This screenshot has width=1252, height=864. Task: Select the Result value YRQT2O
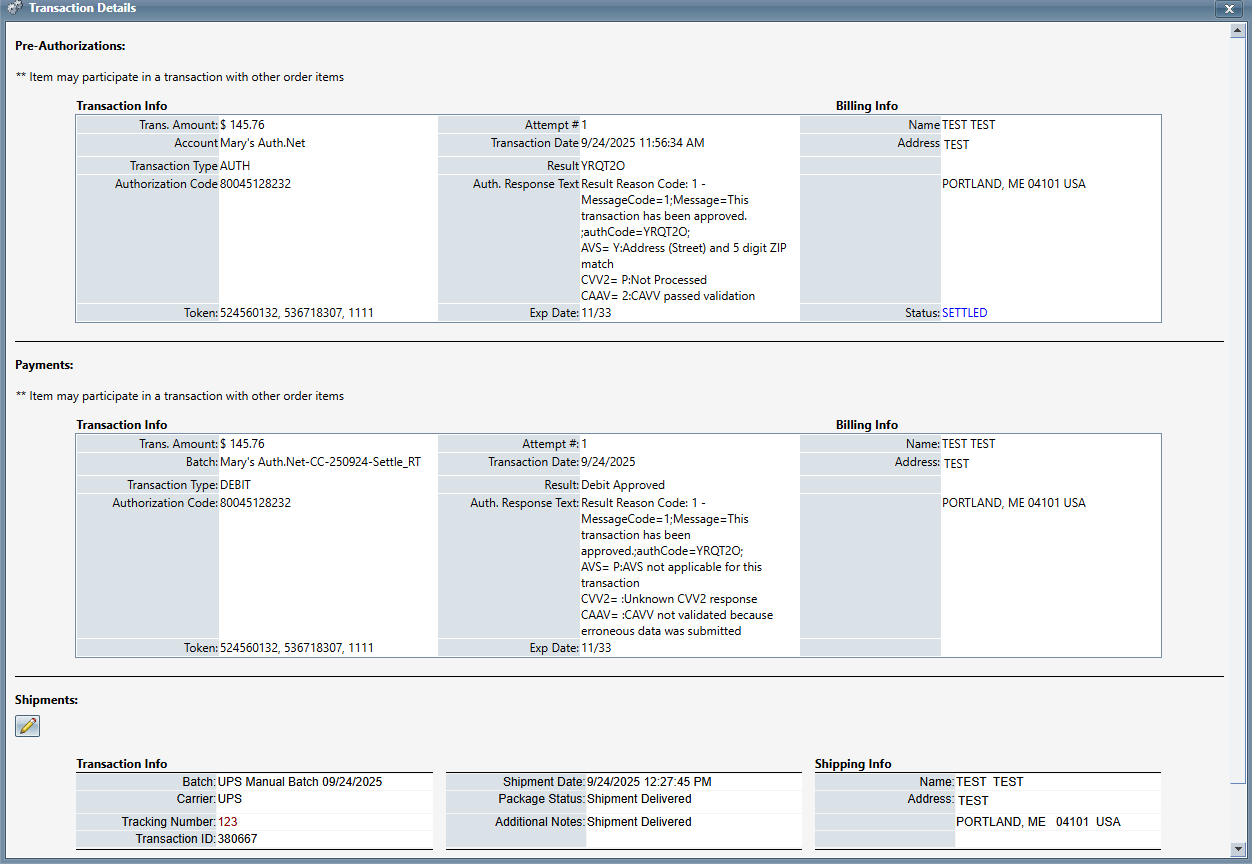(603, 166)
